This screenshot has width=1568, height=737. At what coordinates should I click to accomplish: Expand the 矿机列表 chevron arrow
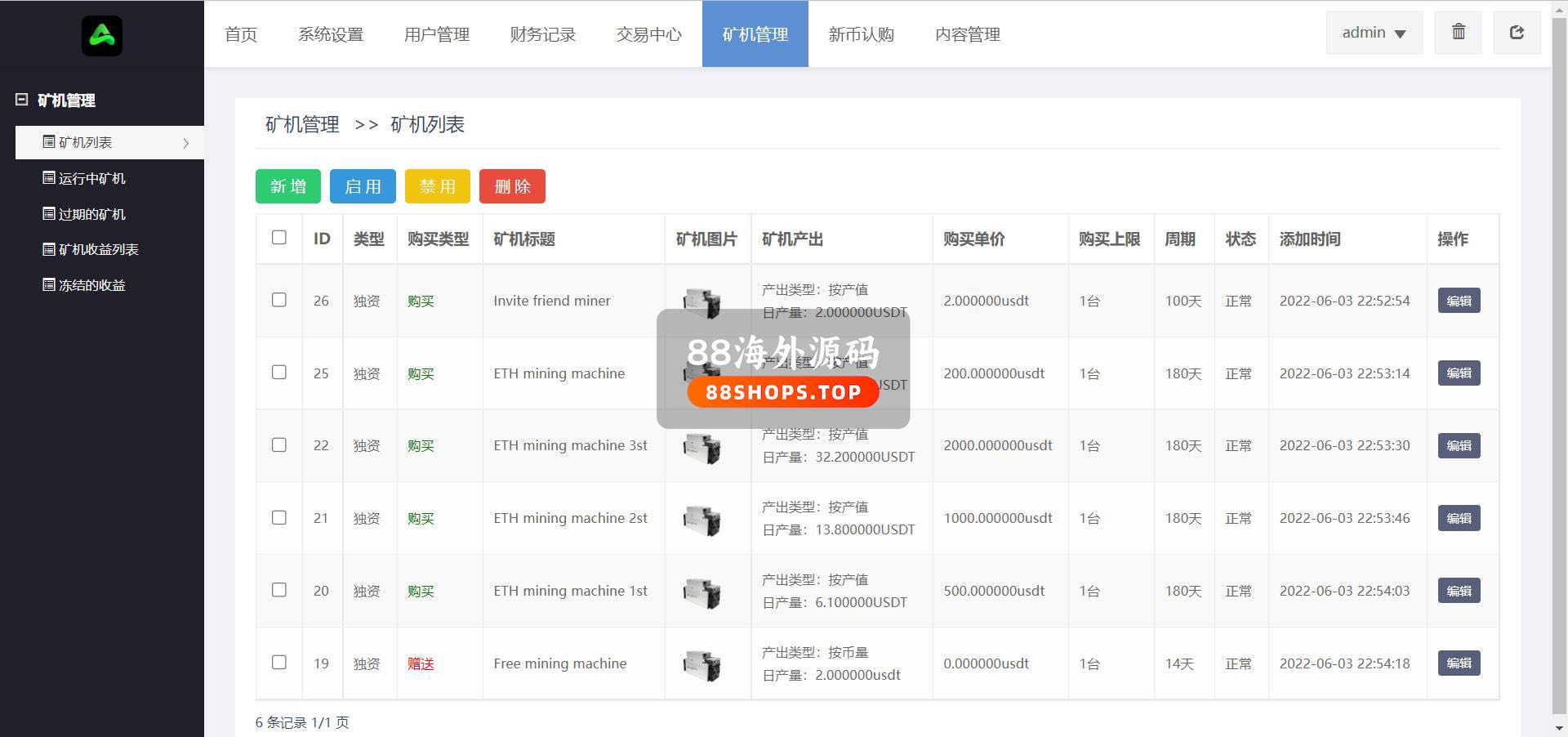coord(186,143)
